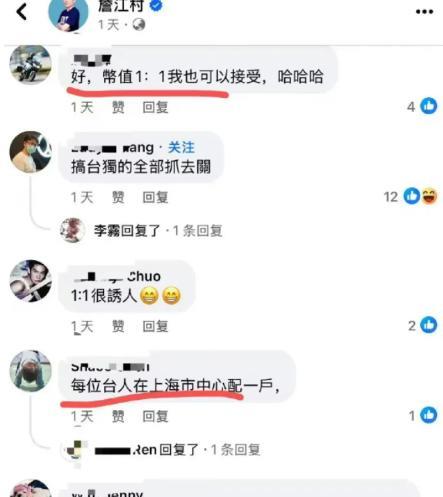Open motorcycle avatar commenter's profile
This screenshot has width=443, height=497.
(x=30, y=63)
